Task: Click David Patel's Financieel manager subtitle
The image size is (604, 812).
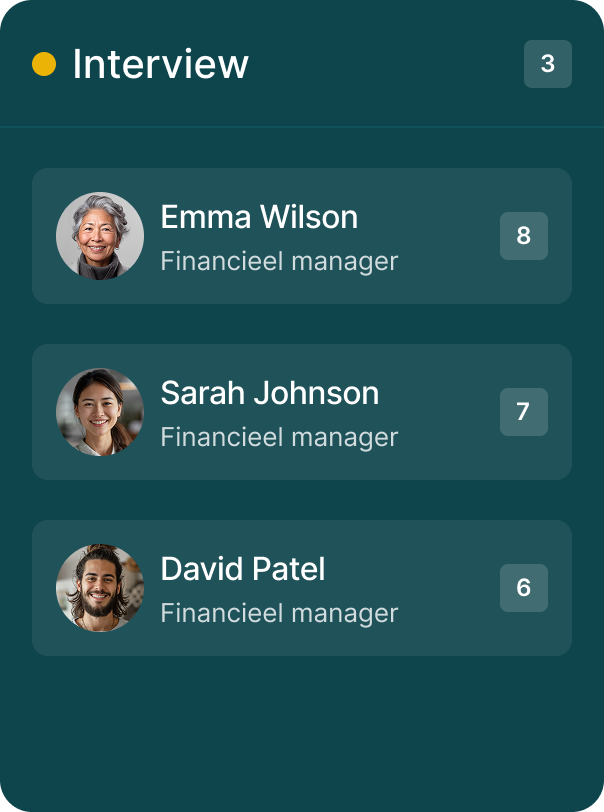Action: pos(279,613)
